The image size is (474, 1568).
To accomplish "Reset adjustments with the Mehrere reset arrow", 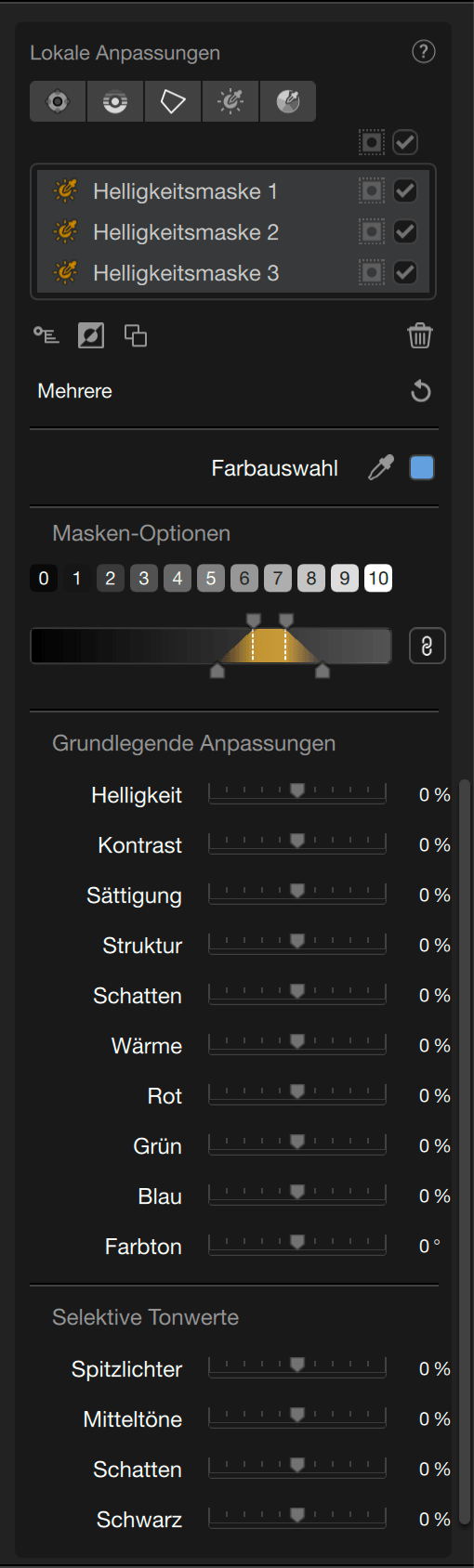I will (x=421, y=391).
